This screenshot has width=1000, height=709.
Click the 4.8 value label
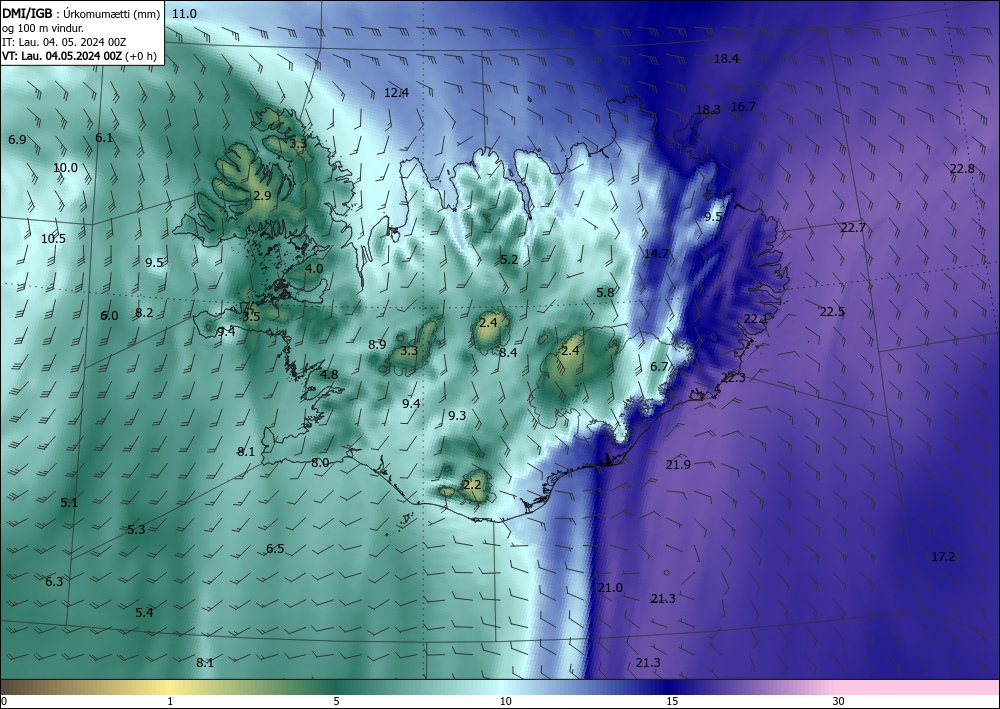coord(329,374)
